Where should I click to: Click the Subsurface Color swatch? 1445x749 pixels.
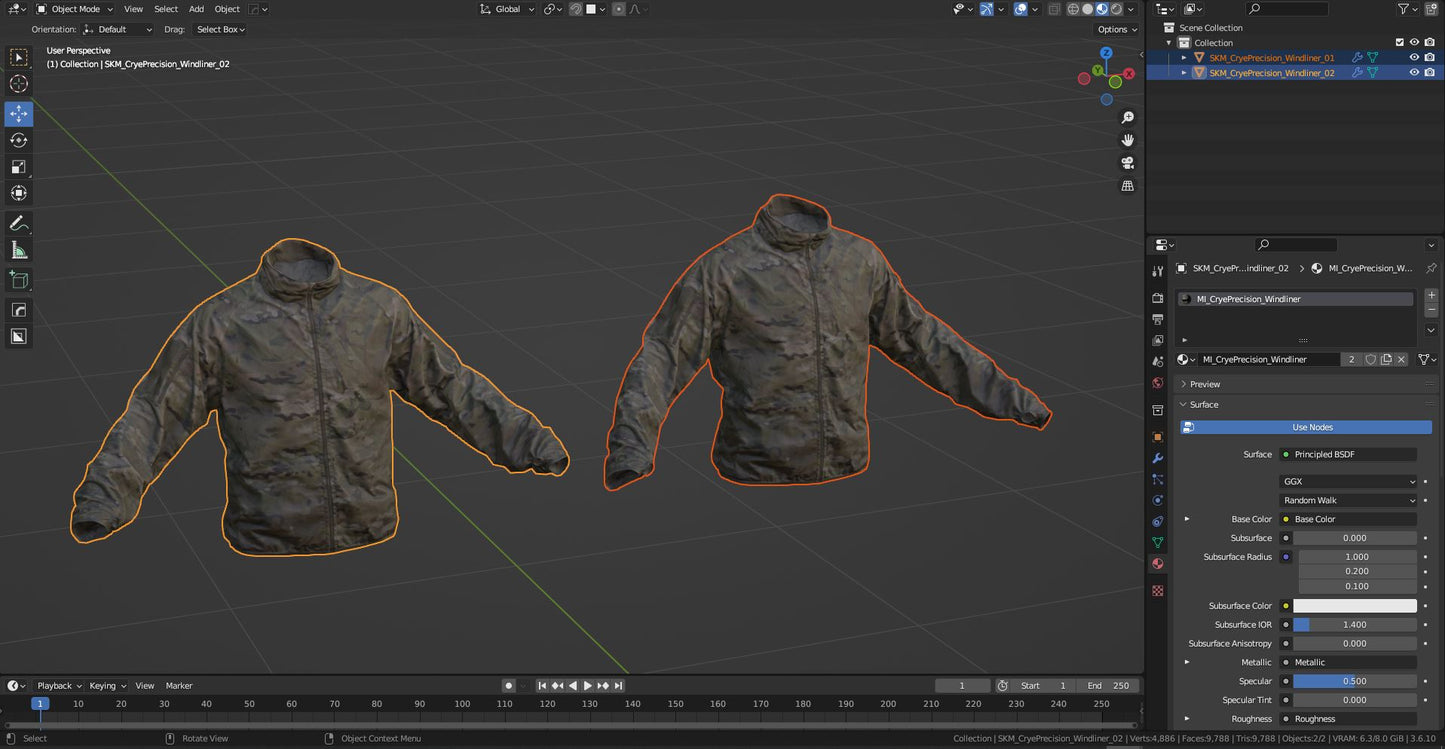tap(1356, 605)
